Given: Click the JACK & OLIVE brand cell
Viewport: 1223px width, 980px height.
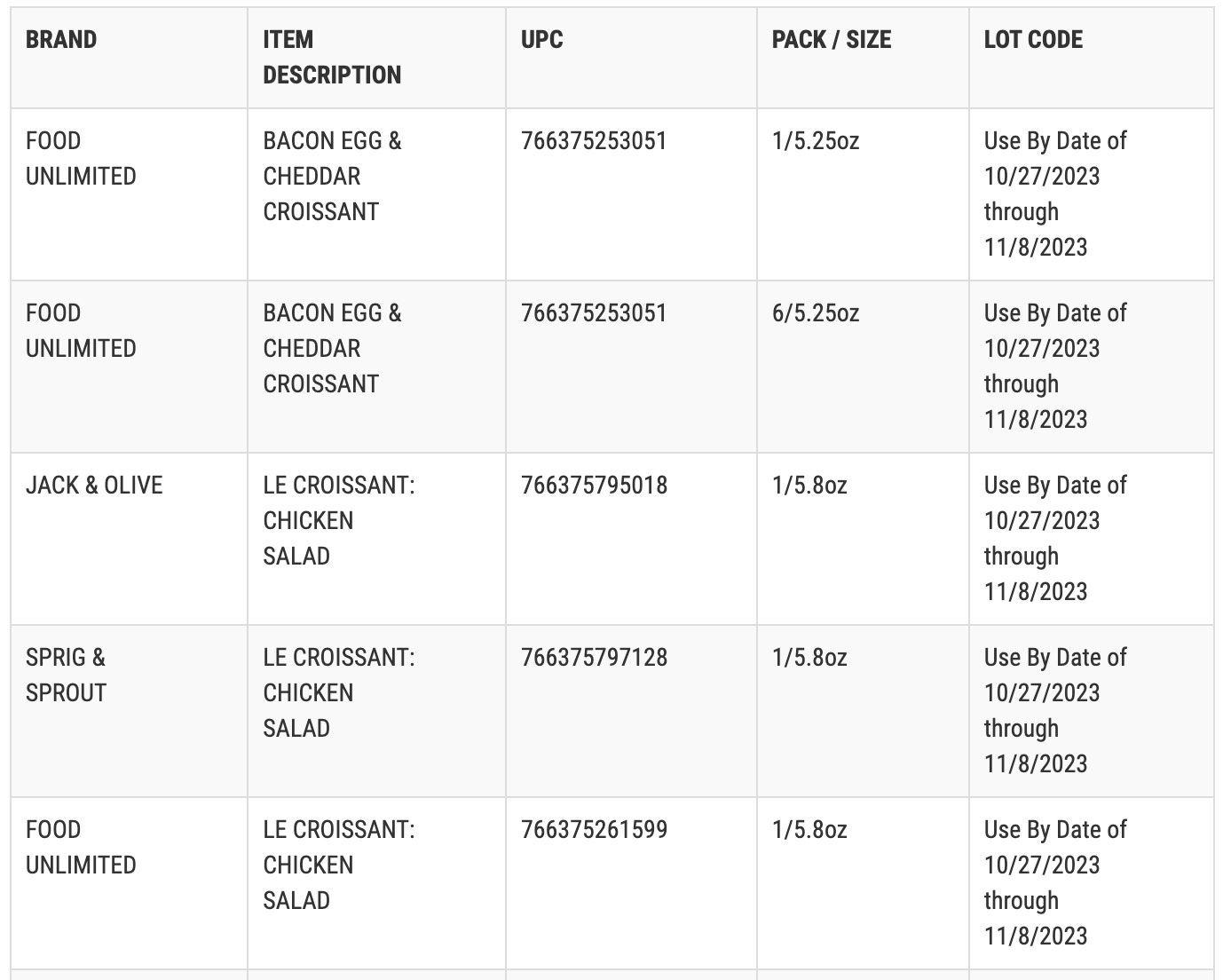Looking at the screenshot, I should (x=129, y=539).
